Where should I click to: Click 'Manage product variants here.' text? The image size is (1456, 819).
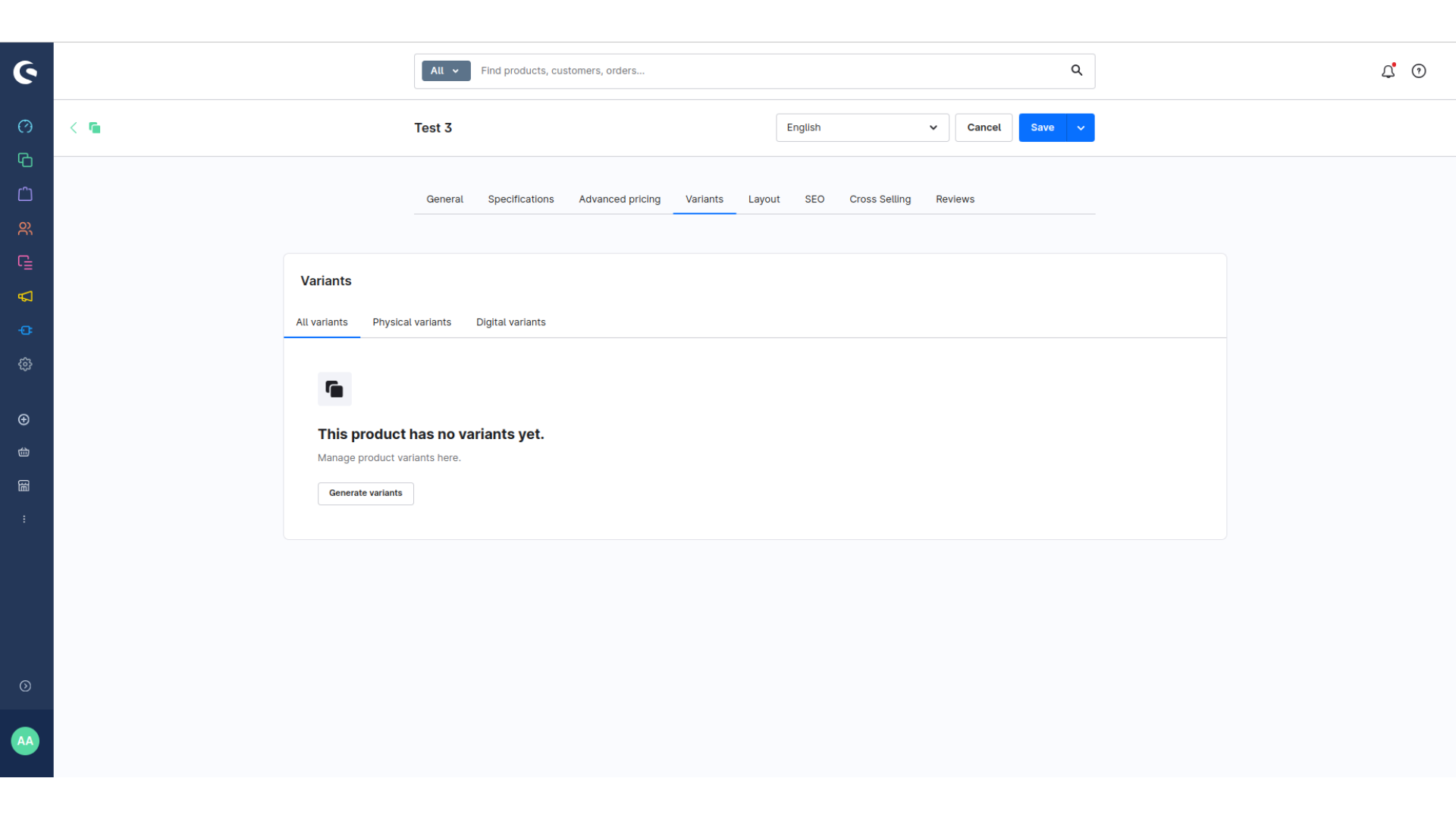pos(389,458)
